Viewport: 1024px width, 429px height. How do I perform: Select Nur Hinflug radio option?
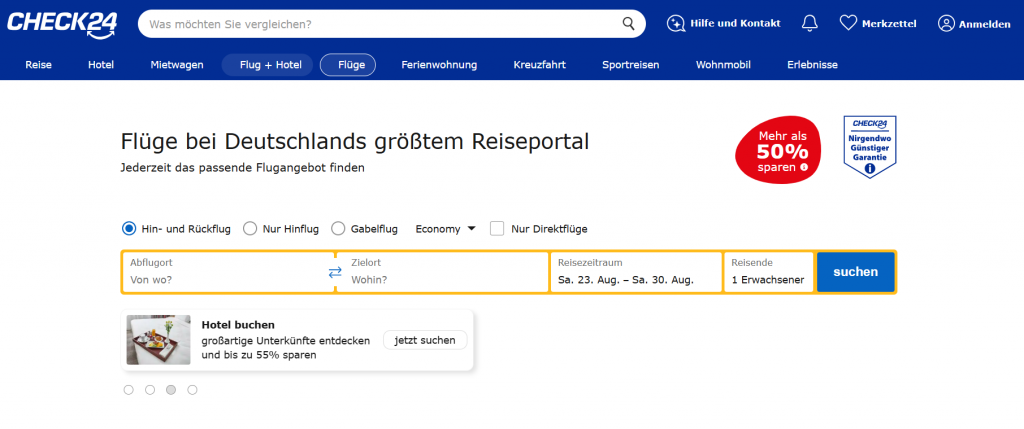(250, 229)
